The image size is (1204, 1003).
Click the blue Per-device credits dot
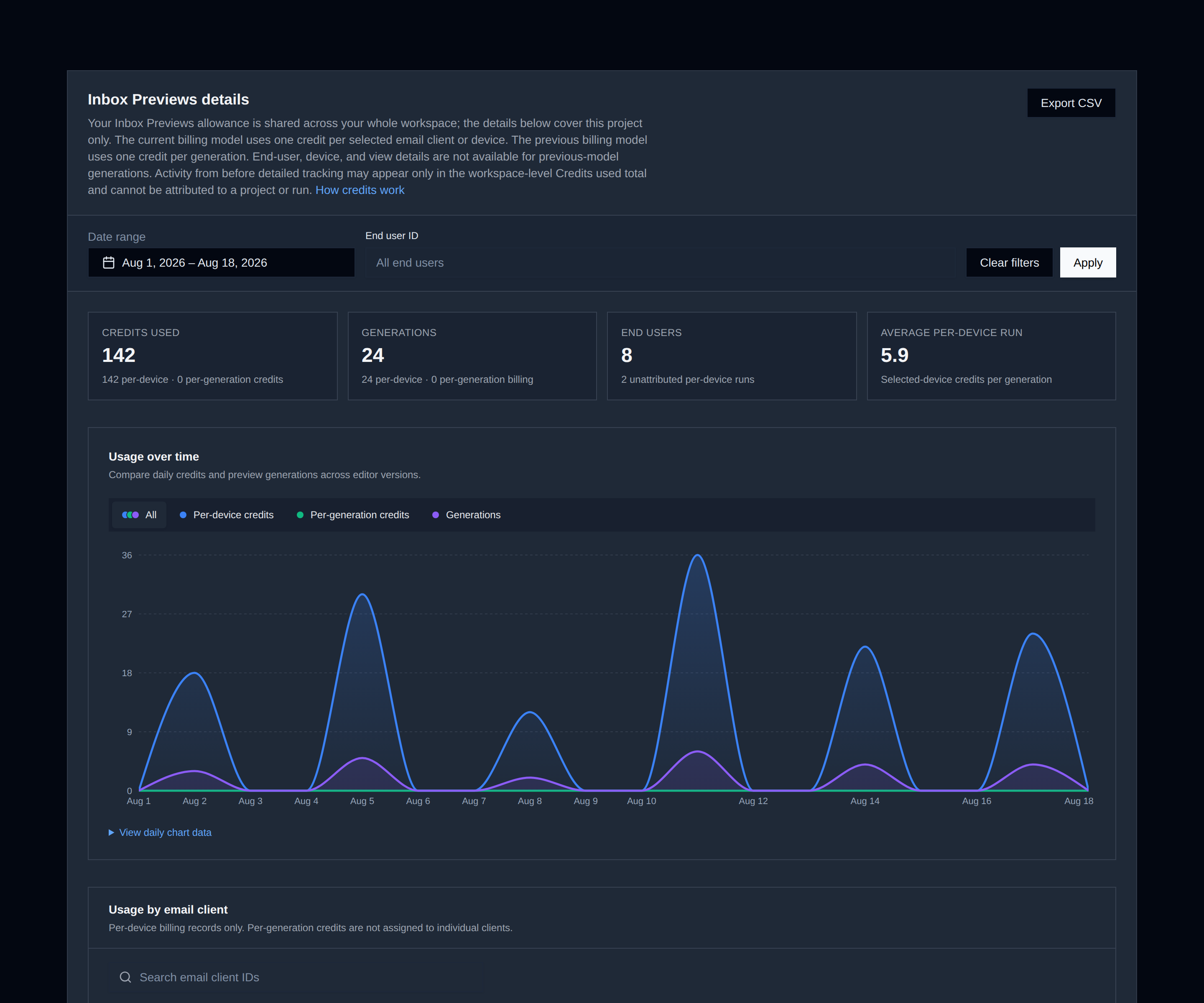(183, 515)
